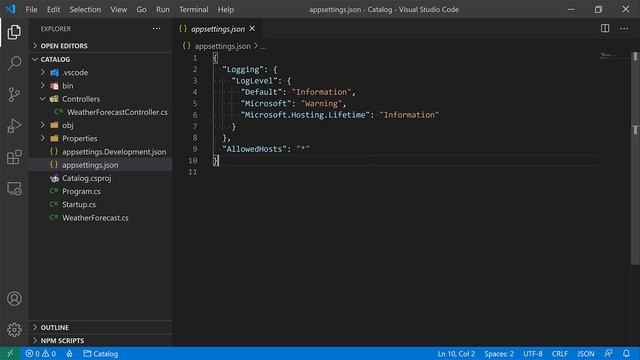The image size is (640, 360).
Task: Split the editor to the right
Action: click(605, 28)
